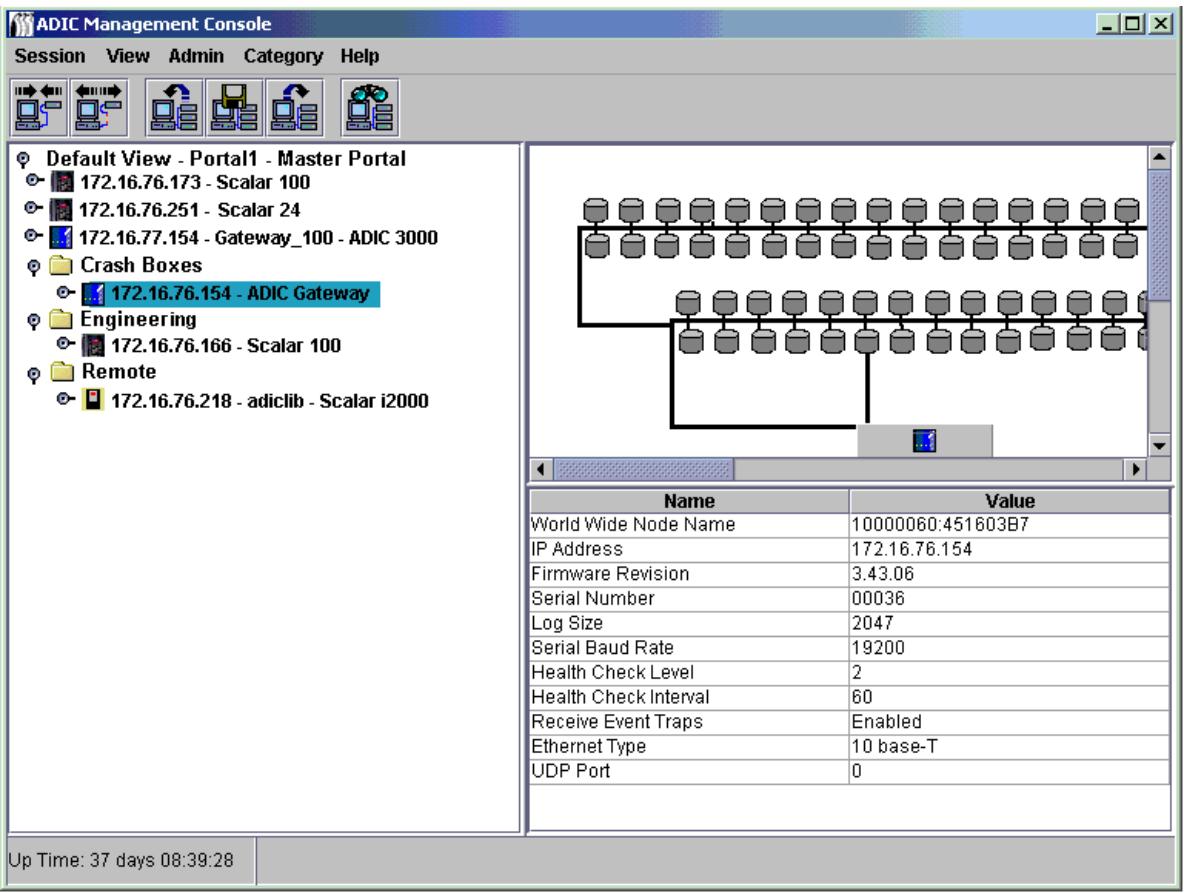Click the Scalar 100 icon for 172.16.76.173
The width and height of the screenshot is (1184, 893).
click(x=62, y=182)
